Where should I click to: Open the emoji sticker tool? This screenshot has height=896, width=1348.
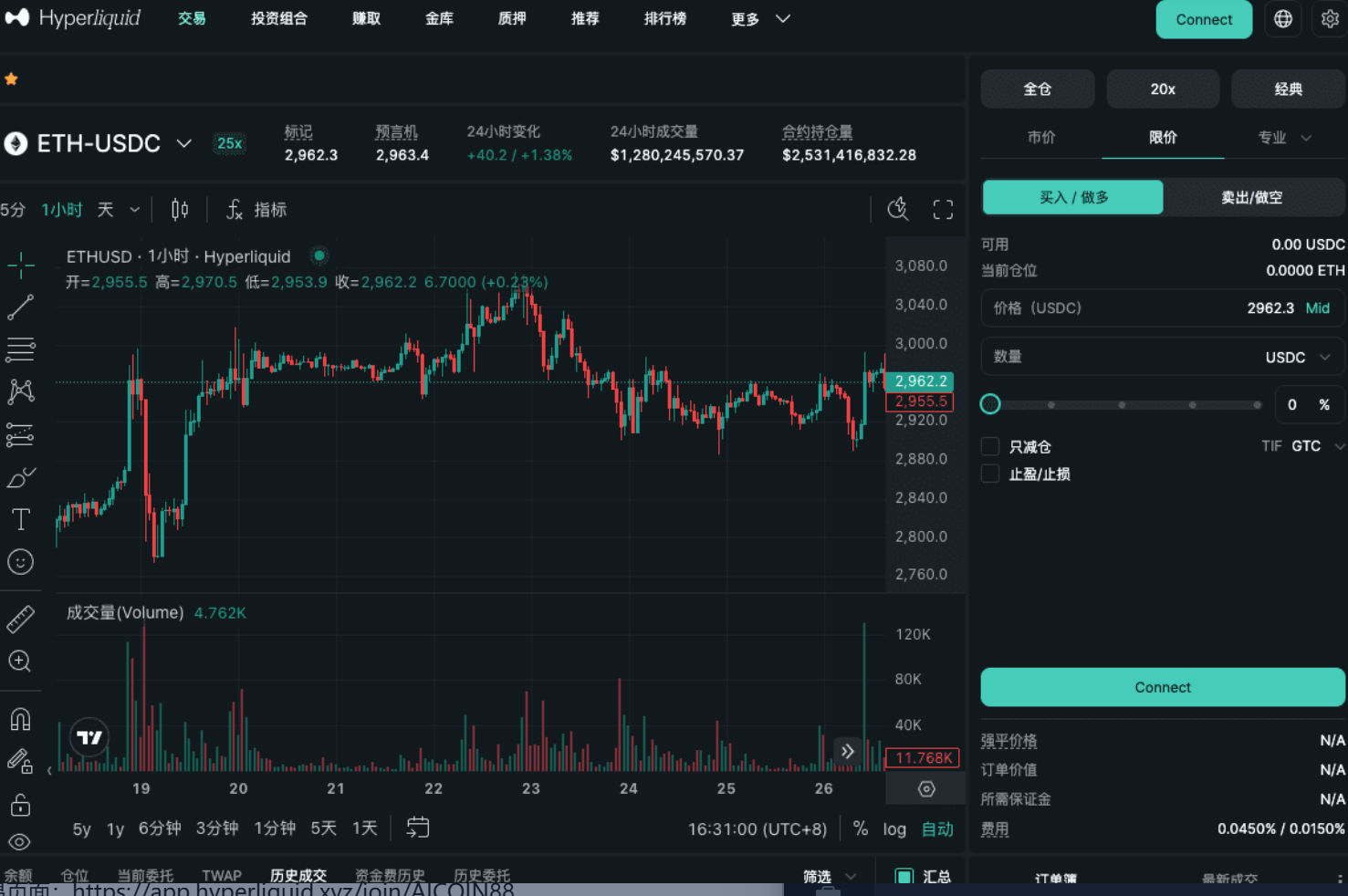[x=20, y=562]
